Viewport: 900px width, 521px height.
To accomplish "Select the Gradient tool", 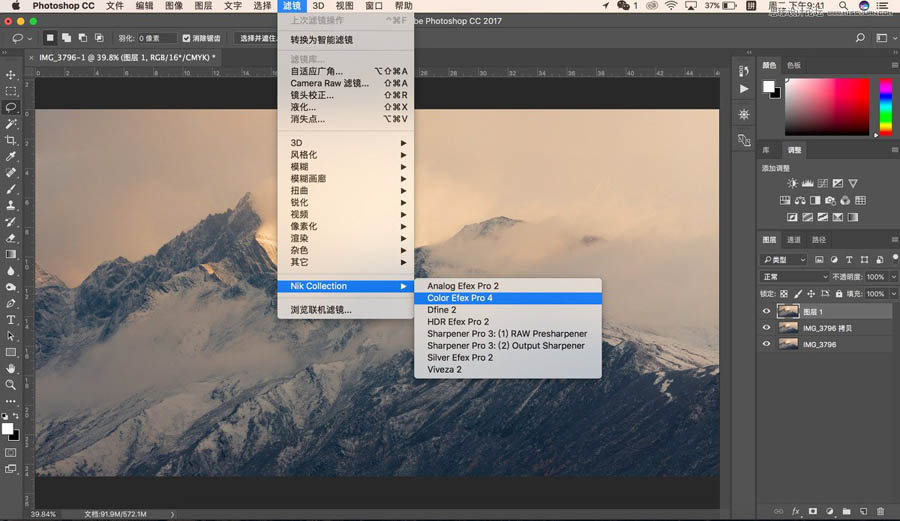I will [11, 254].
